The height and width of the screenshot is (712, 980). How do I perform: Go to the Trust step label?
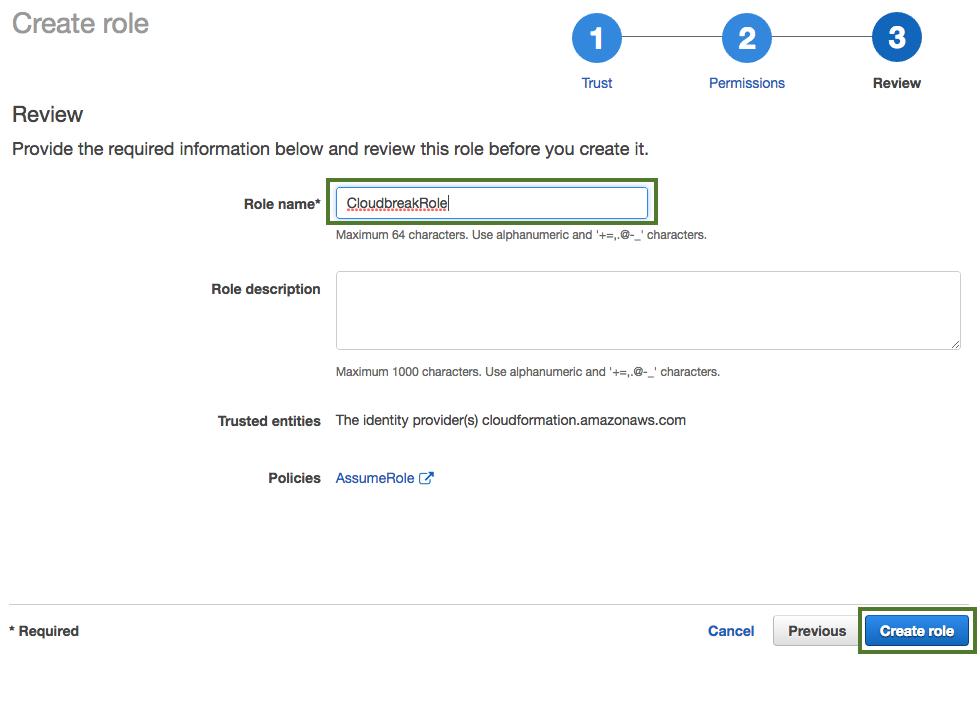pyautogui.click(x=596, y=83)
